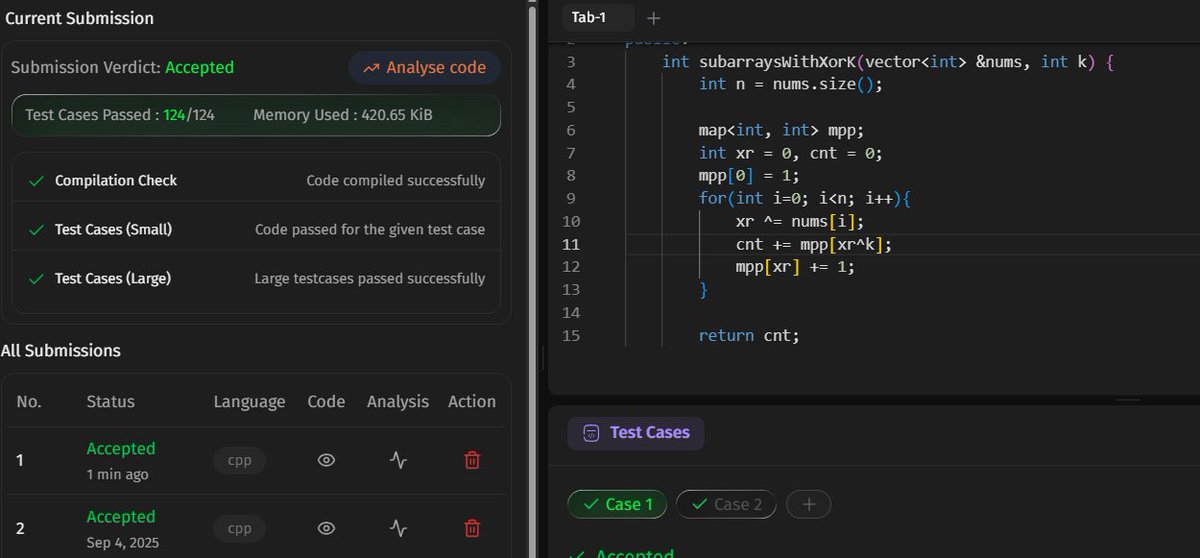Screen dimensions: 1200x558
Task: Click the cpp badge of submission 2
Action: pos(240,528)
